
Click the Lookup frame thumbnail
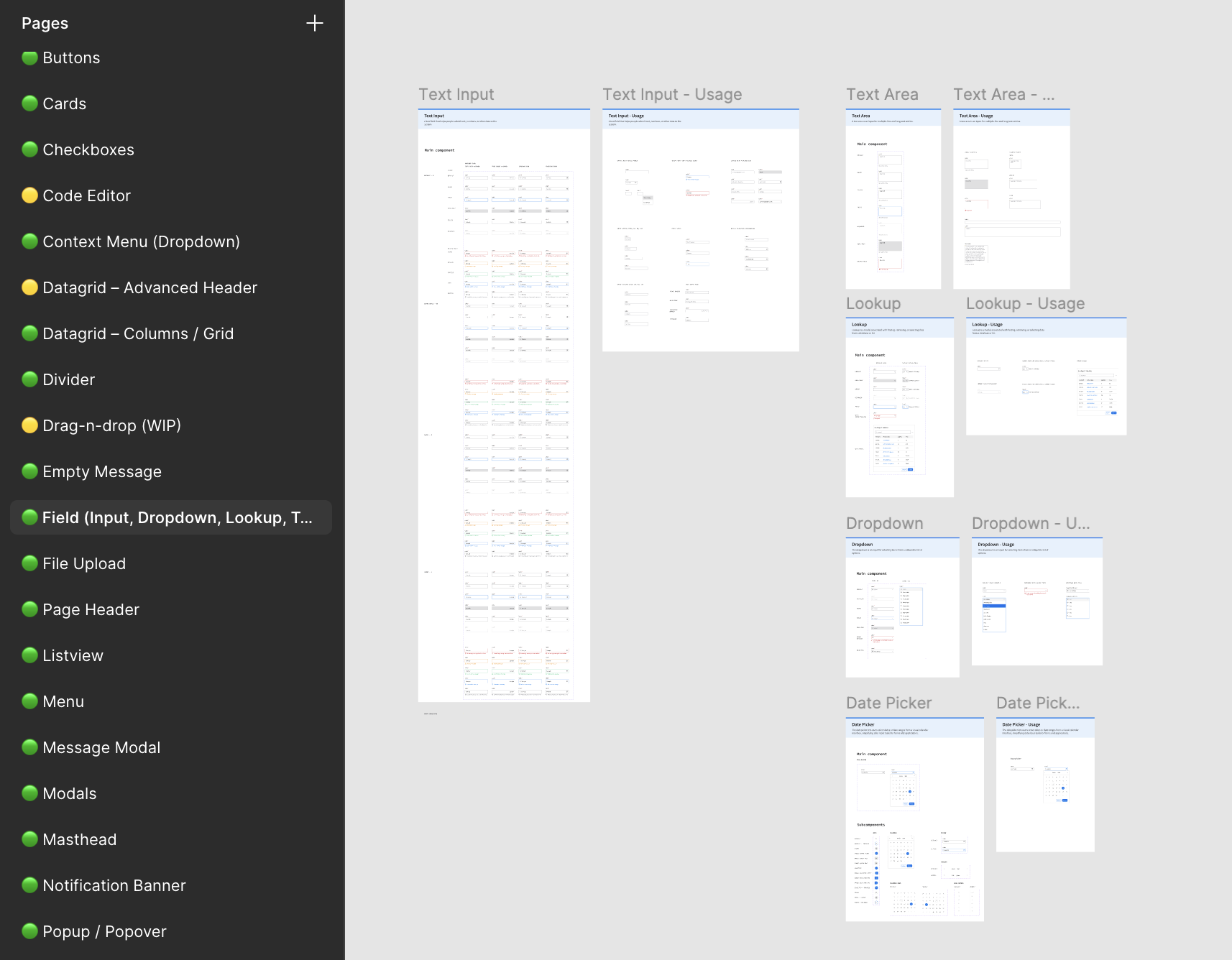(900, 407)
